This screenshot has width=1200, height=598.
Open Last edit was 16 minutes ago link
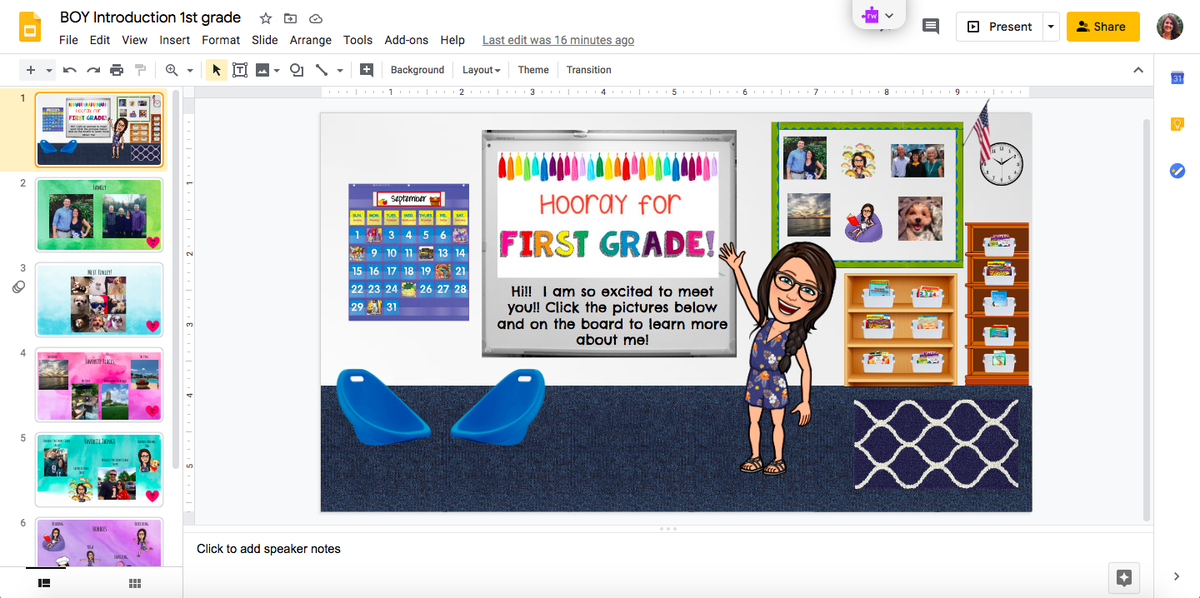pyautogui.click(x=558, y=40)
